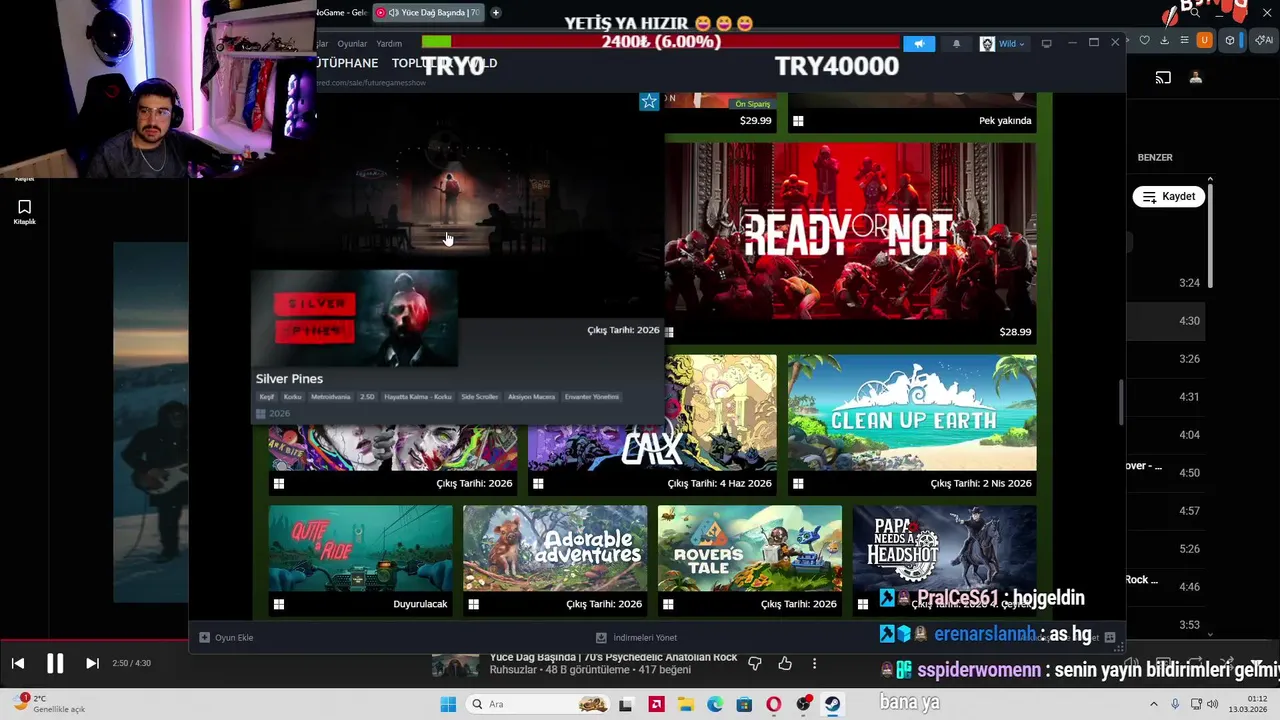The height and width of the screenshot is (720, 1280).
Task: Open the Adorable Adventures game card
Action: [555, 560]
